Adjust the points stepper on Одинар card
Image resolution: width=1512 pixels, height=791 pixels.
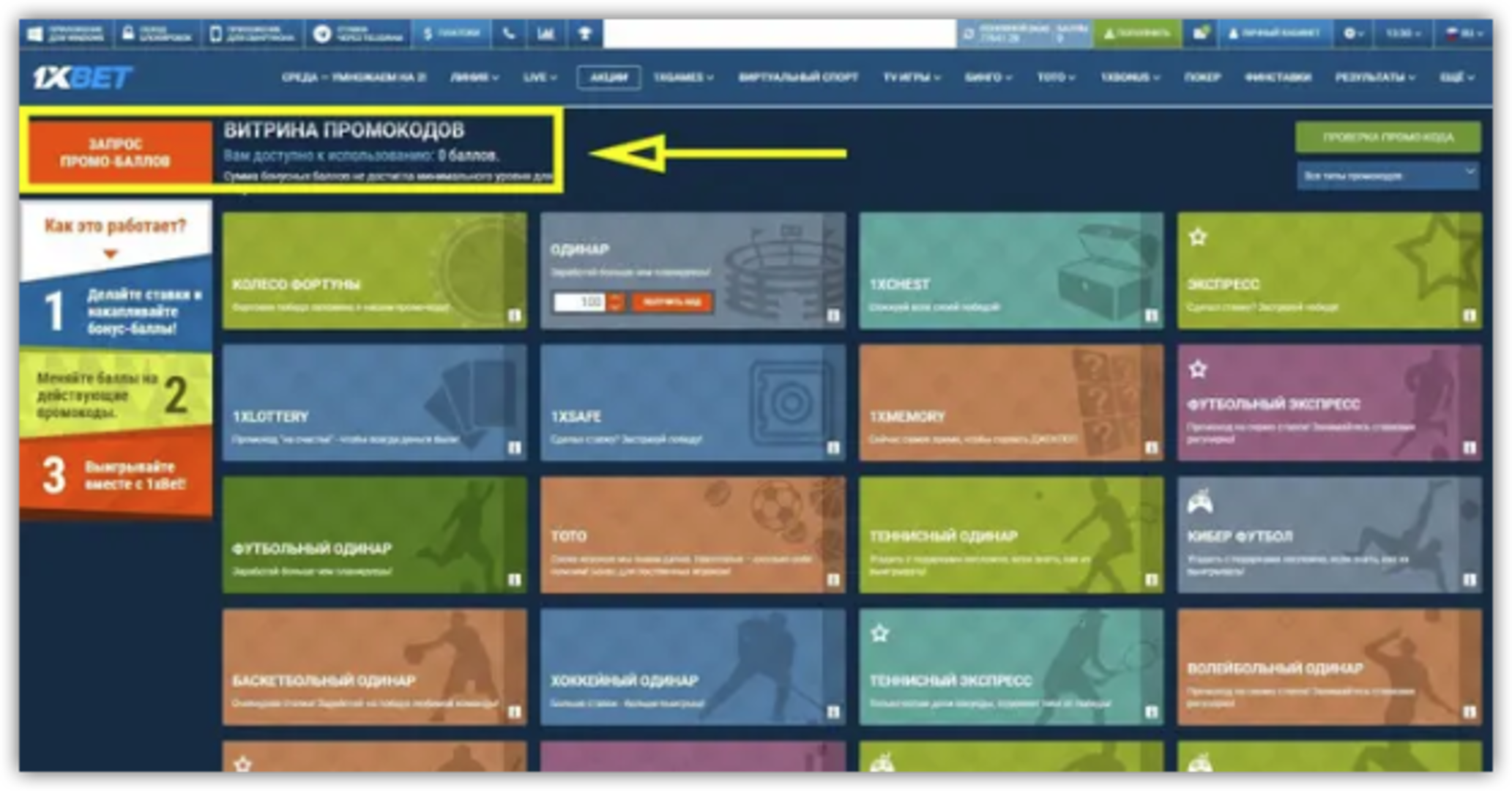[x=616, y=302]
